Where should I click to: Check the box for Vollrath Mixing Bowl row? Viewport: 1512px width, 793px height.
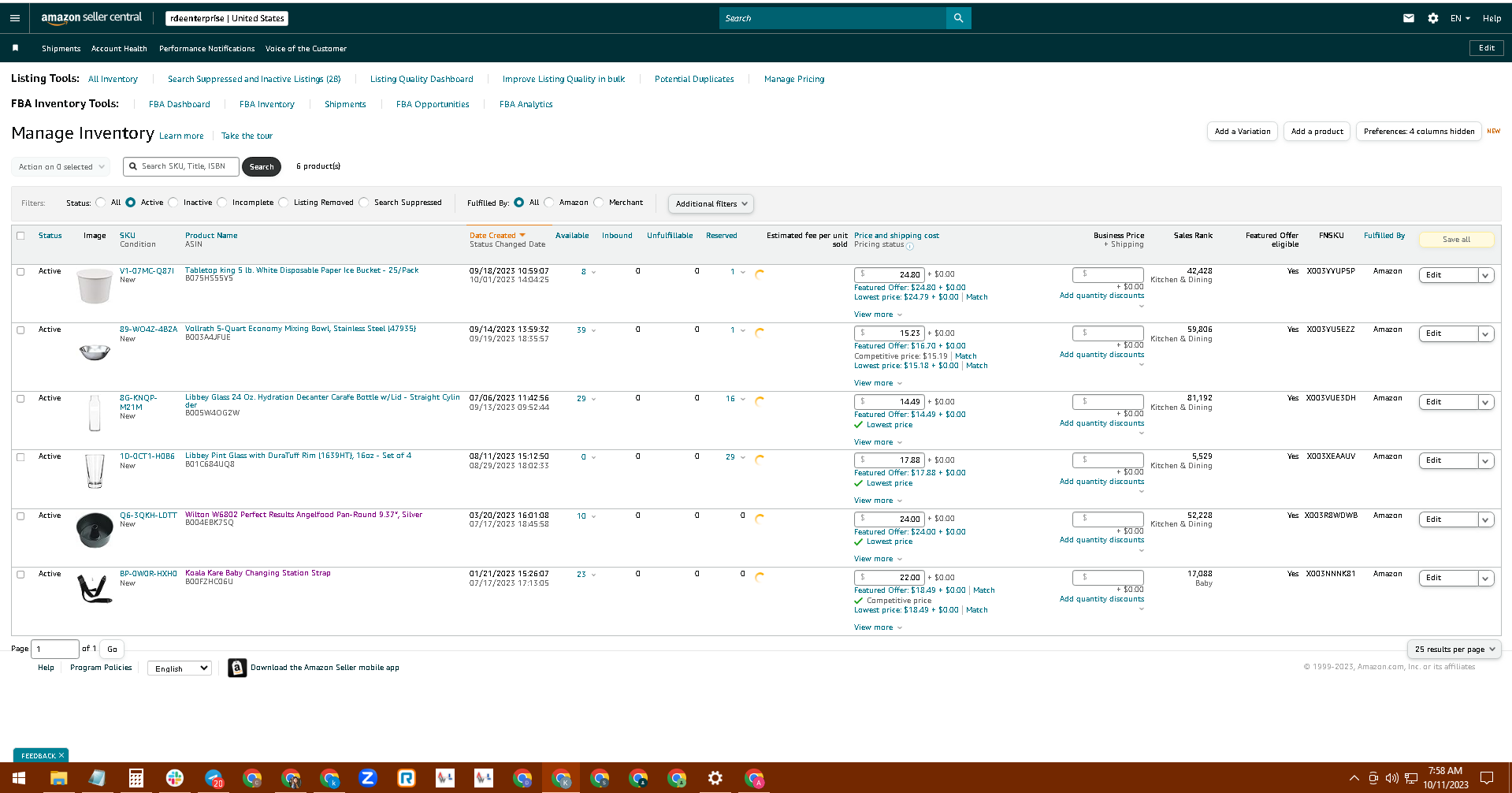click(20, 330)
